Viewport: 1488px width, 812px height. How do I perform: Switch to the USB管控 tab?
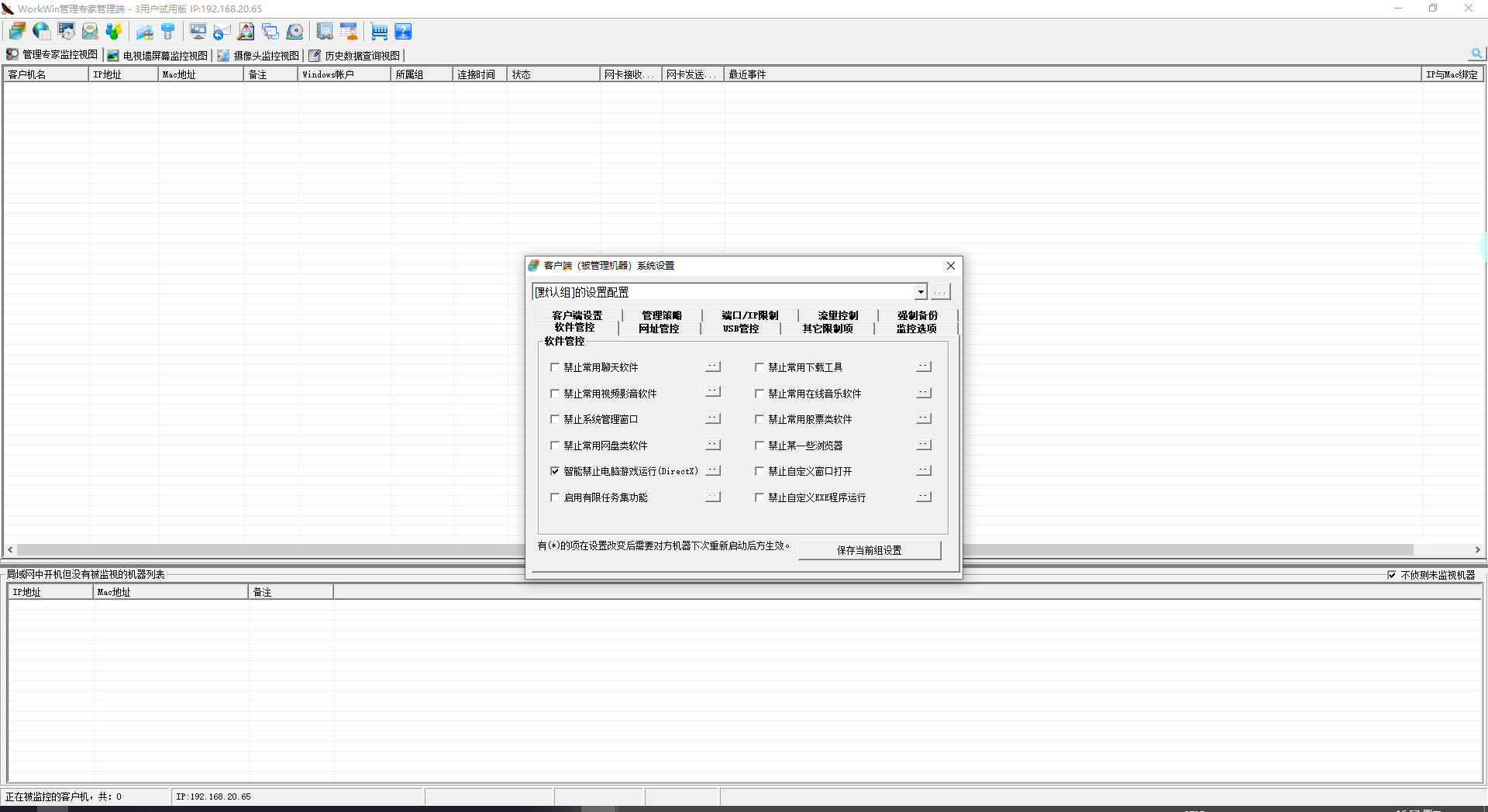point(739,329)
